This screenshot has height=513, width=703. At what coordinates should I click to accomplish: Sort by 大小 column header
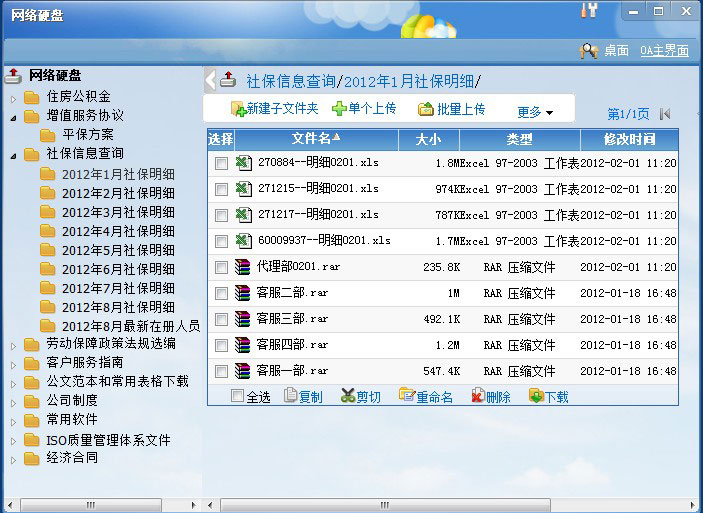(429, 139)
